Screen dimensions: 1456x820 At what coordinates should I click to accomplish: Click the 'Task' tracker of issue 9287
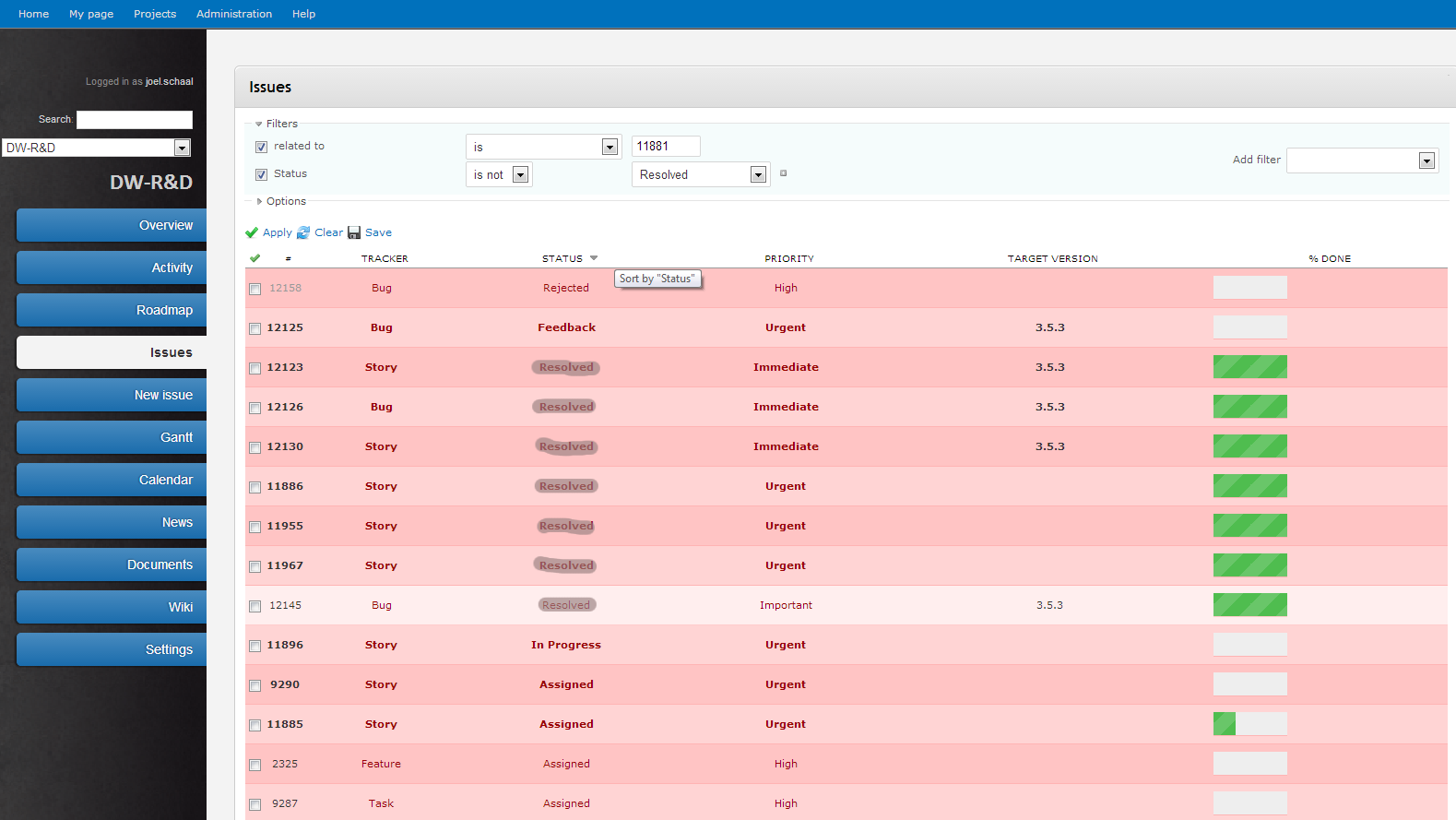click(381, 803)
